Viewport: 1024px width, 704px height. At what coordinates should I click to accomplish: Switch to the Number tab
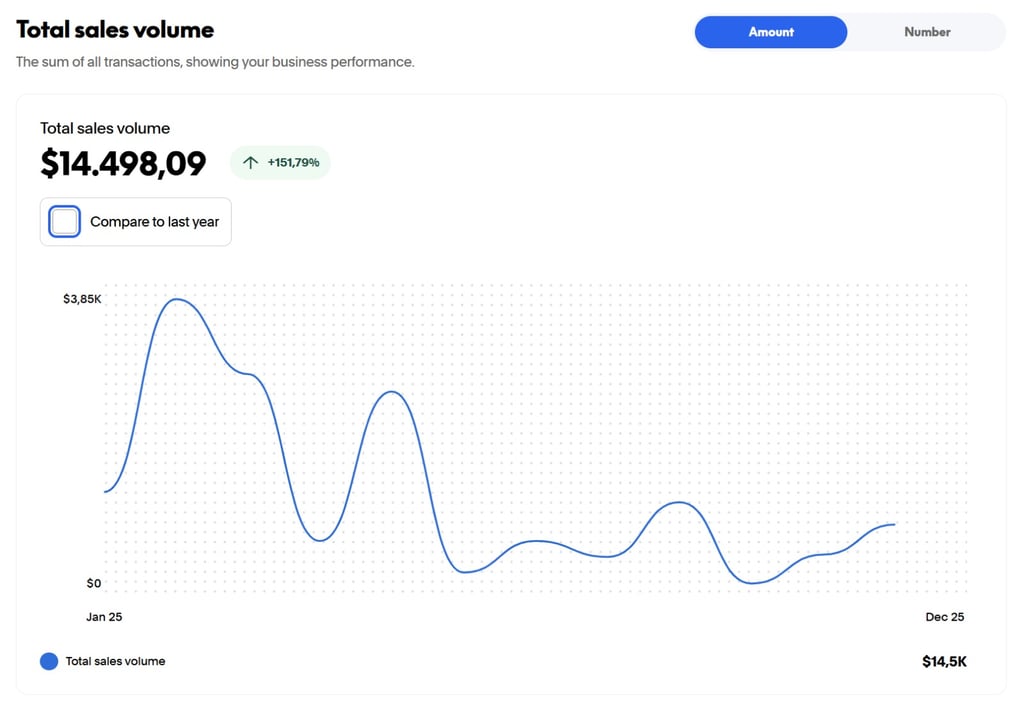[926, 32]
